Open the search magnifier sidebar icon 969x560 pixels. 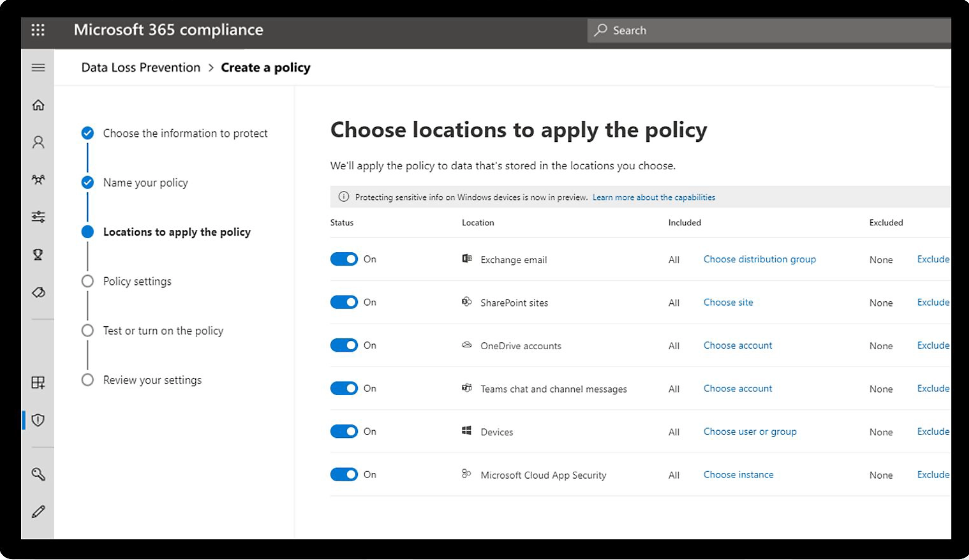click(38, 474)
